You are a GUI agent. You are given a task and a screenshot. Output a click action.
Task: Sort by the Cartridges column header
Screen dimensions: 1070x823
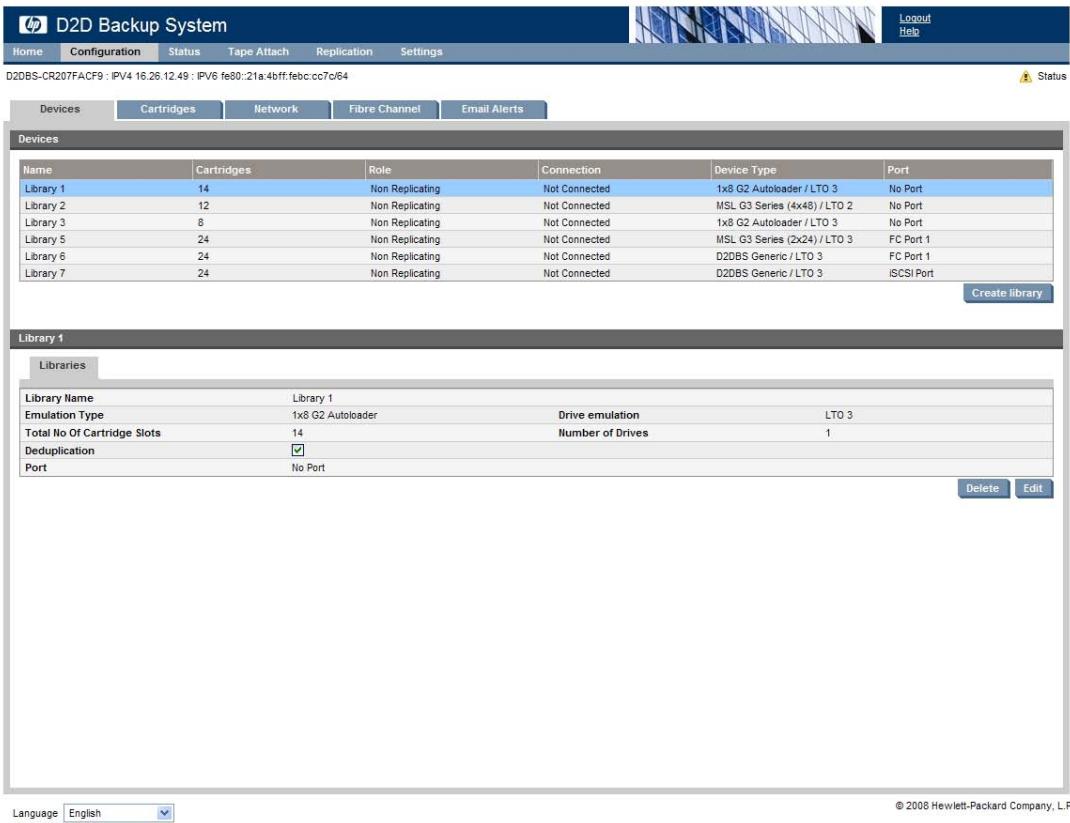(278, 170)
